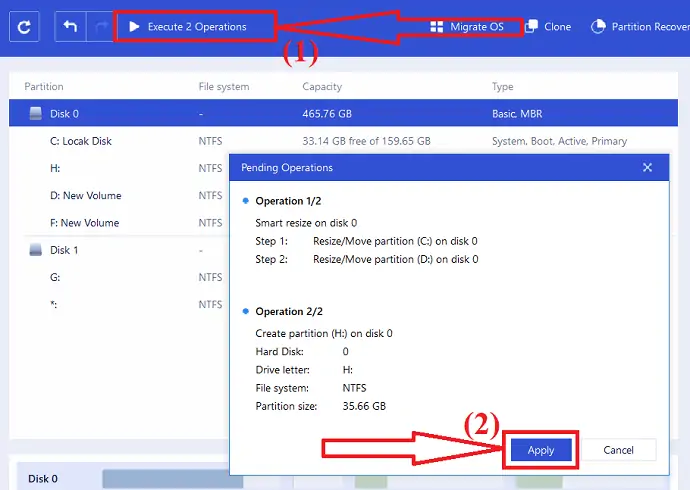690x490 pixels.
Task: Cancel the Pending Operations dialog
Action: pyautogui.click(x=619, y=450)
